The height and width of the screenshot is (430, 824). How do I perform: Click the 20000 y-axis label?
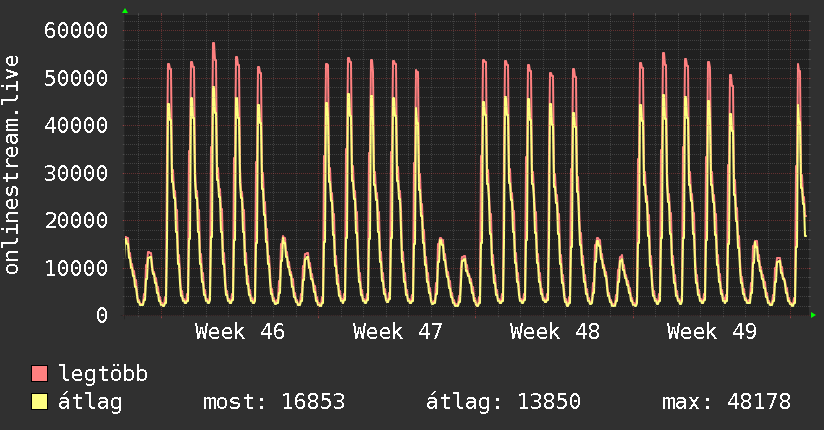point(76,221)
